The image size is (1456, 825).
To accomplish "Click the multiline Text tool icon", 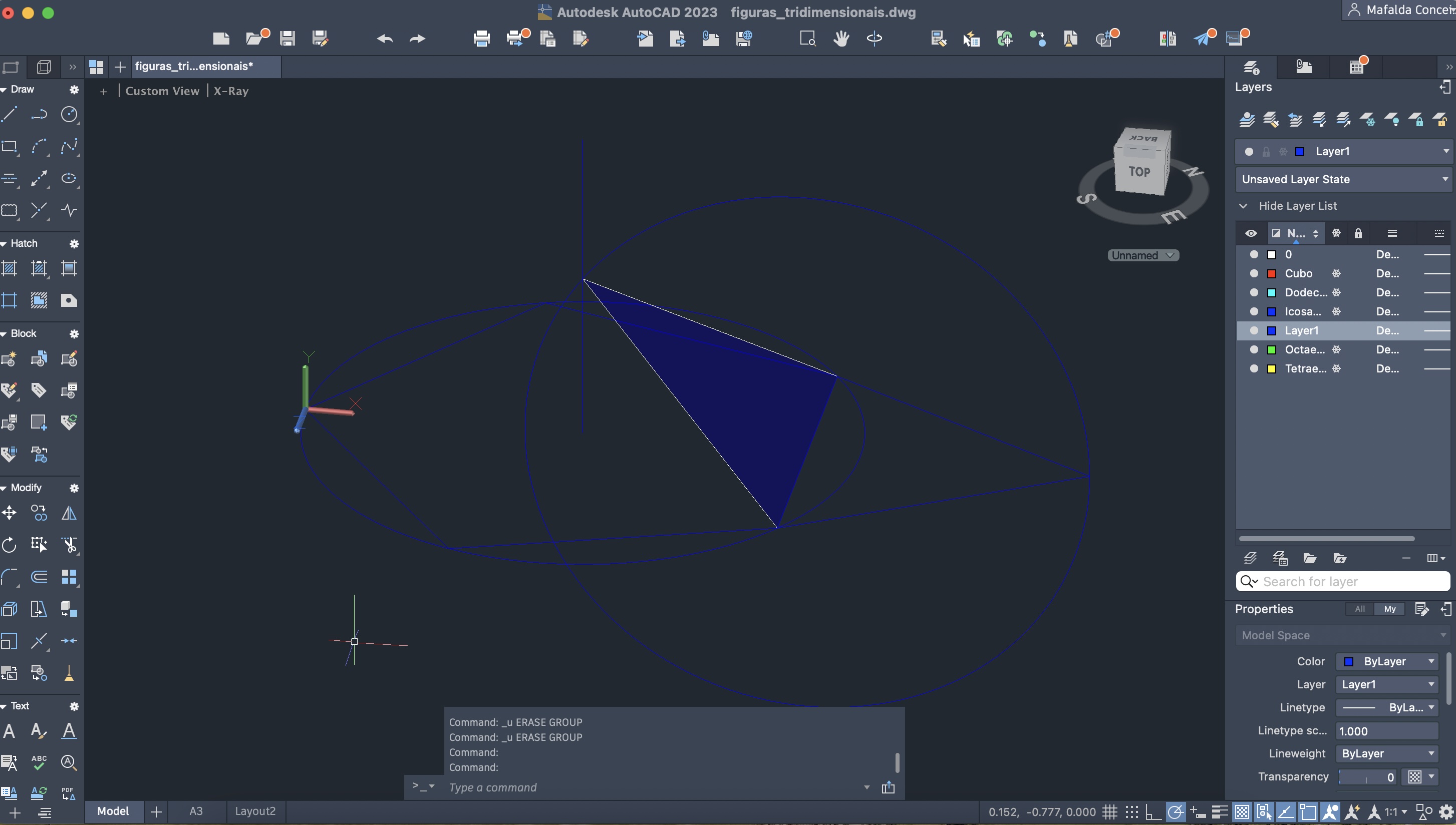I will pos(9,731).
